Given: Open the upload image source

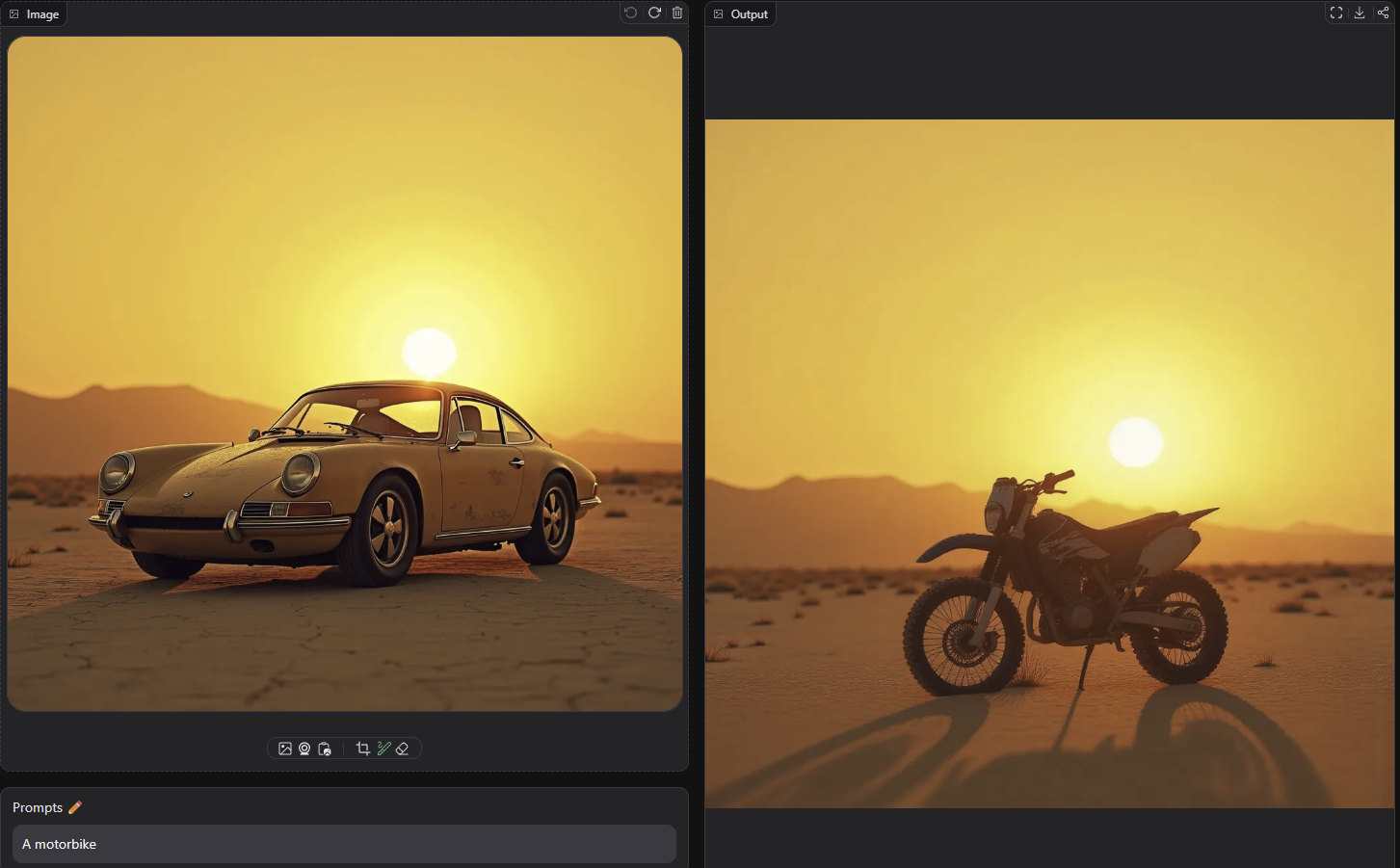Looking at the screenshot, I should pyautogui.click(x=285, y=749).
